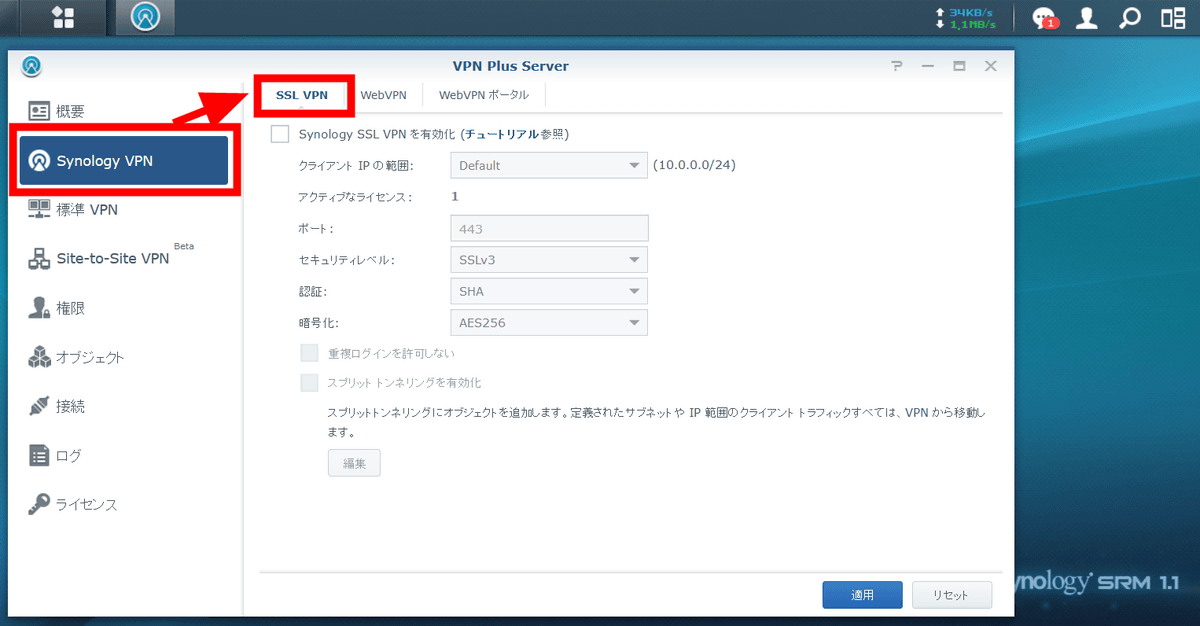Open the user account options icon
This screenshot has height=626, width=1200.
(1086, 18)
